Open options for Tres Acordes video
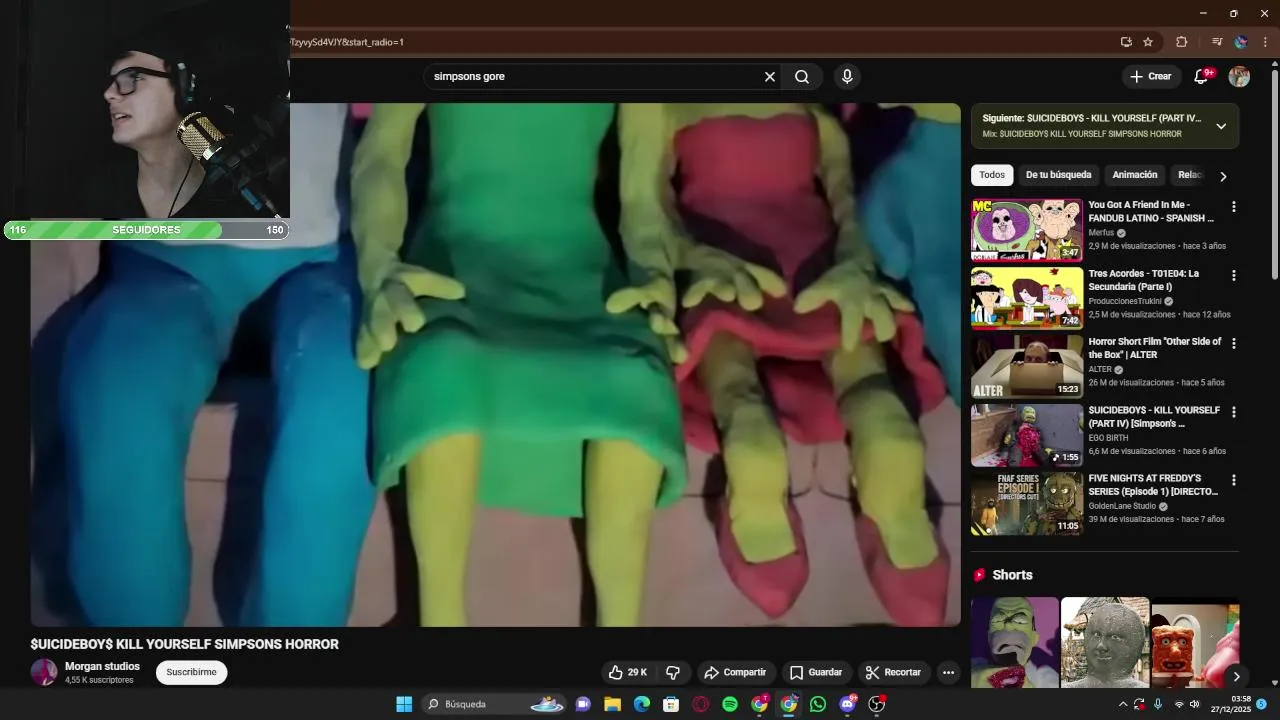 (x=1233, y=275)
